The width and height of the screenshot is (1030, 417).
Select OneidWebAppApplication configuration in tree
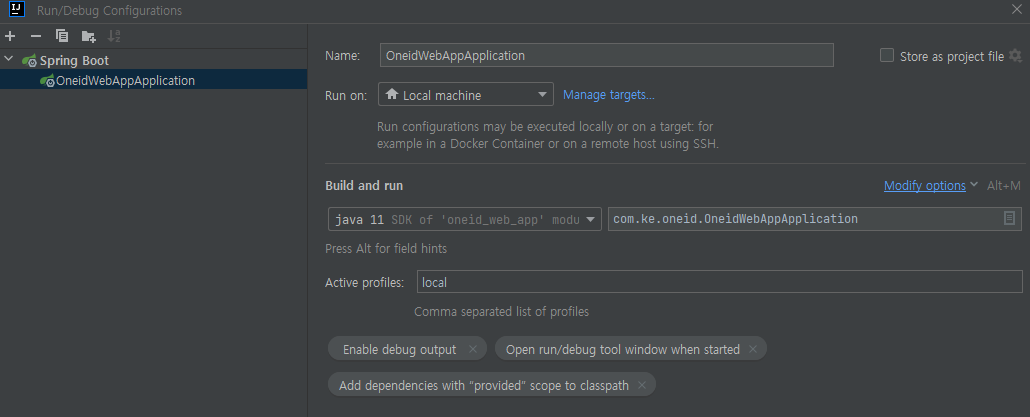154,80
